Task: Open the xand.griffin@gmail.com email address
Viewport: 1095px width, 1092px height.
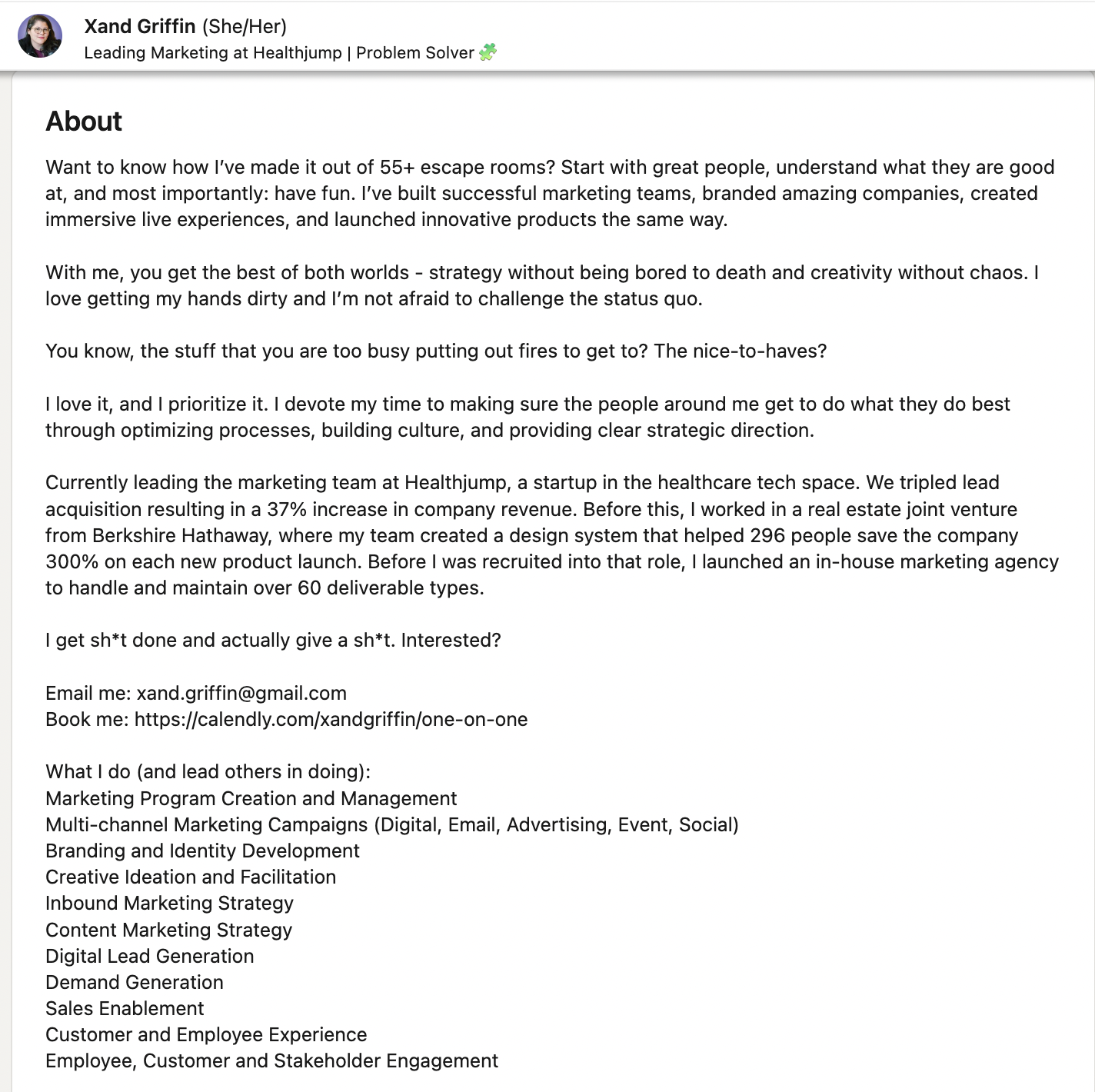Action: click(241, 693)
